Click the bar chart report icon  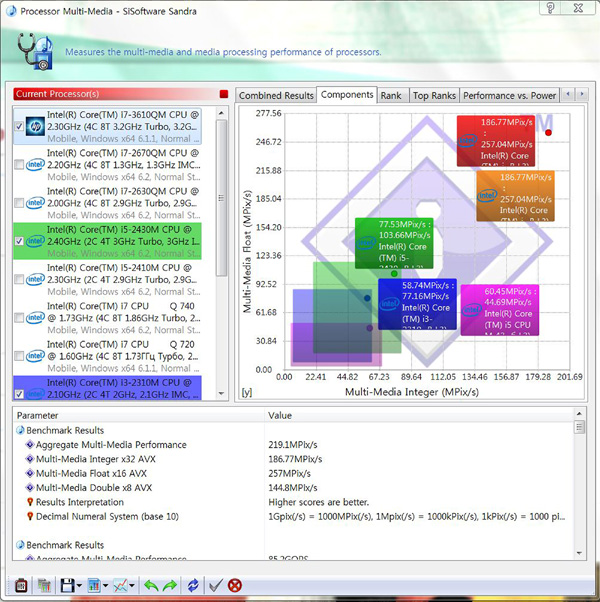point(94,585)
